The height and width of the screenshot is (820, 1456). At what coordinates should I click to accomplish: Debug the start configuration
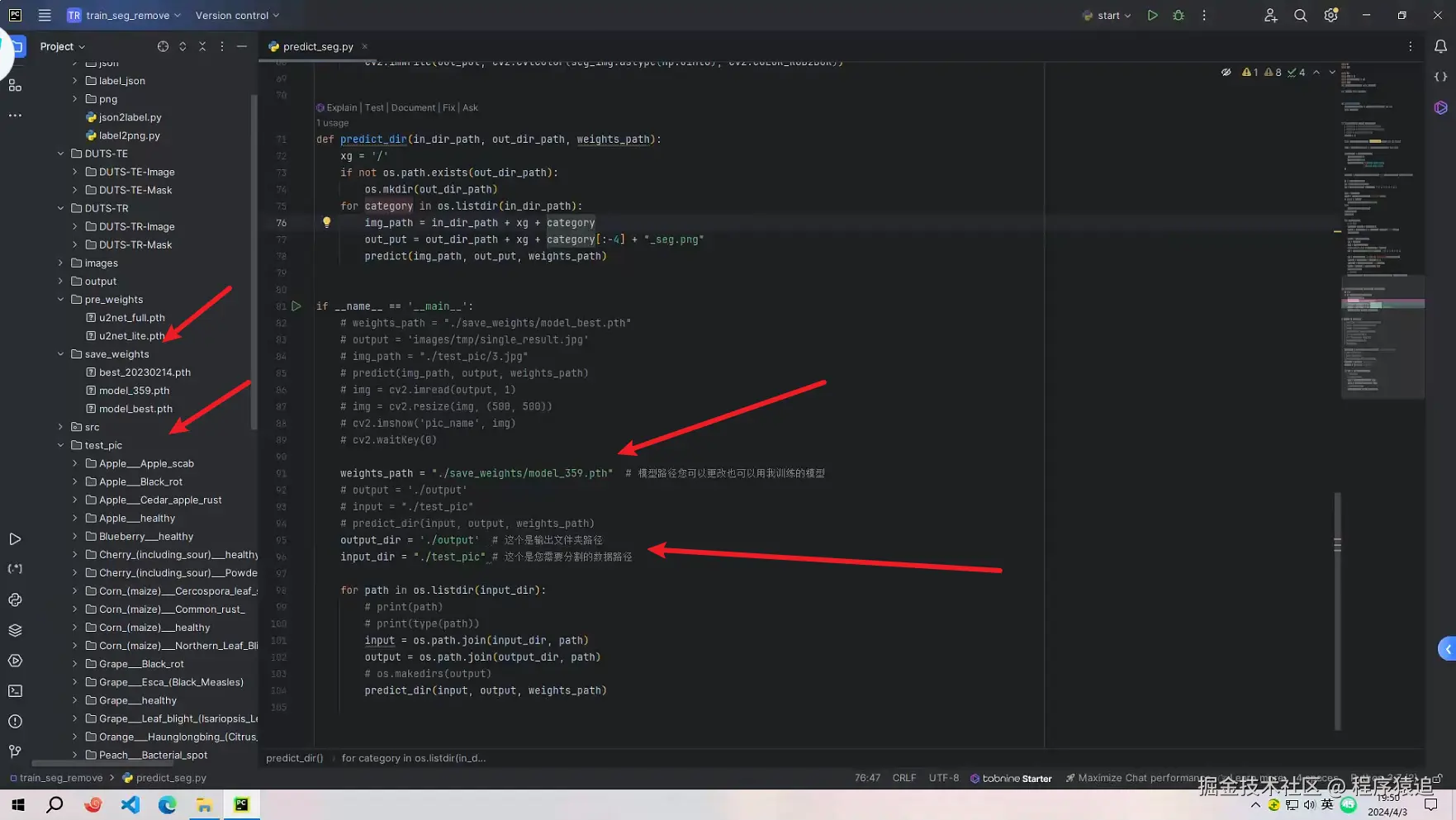tap(1179, 15)
